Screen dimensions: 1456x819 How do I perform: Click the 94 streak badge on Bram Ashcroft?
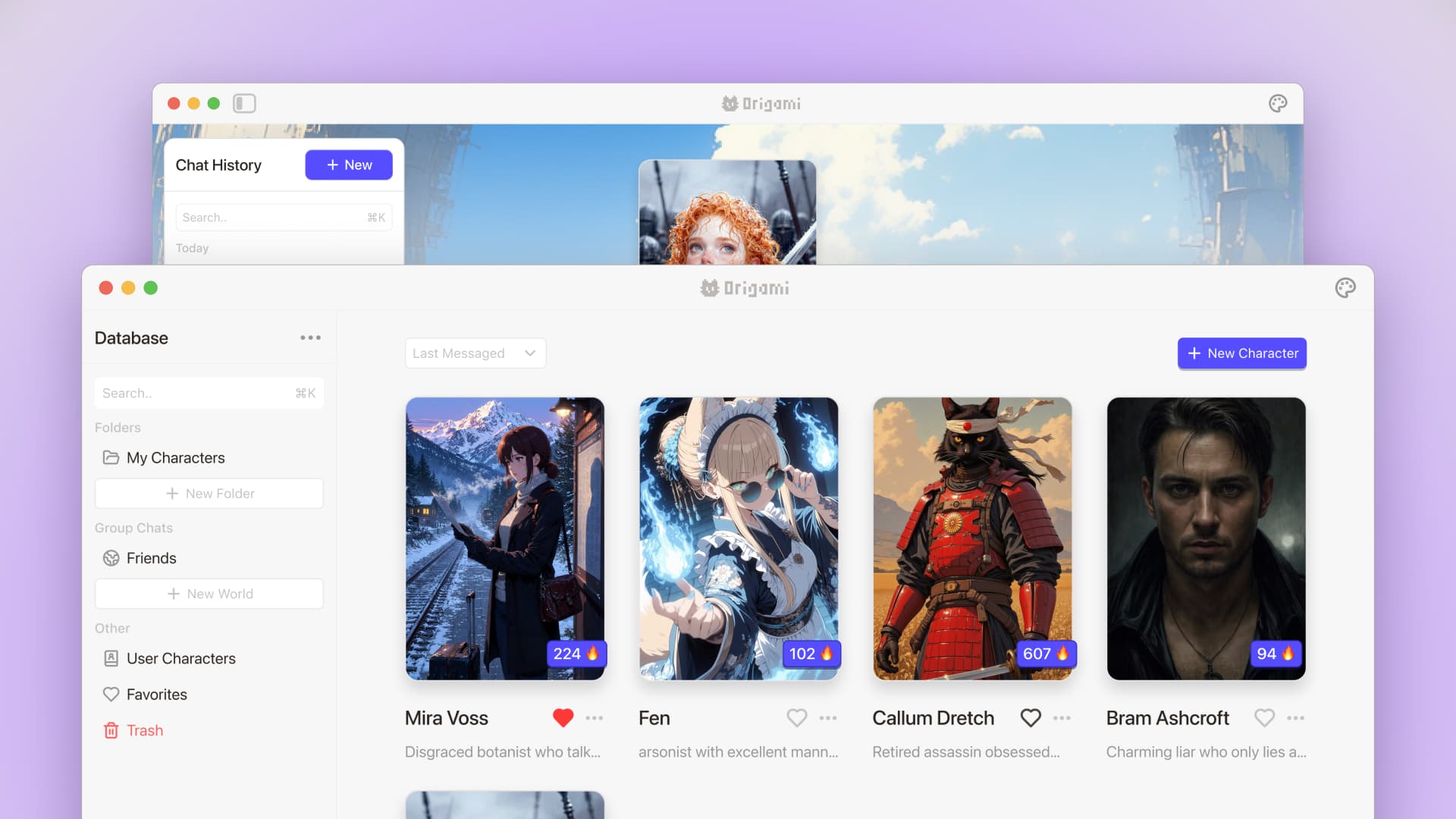tap(1276, 654)
